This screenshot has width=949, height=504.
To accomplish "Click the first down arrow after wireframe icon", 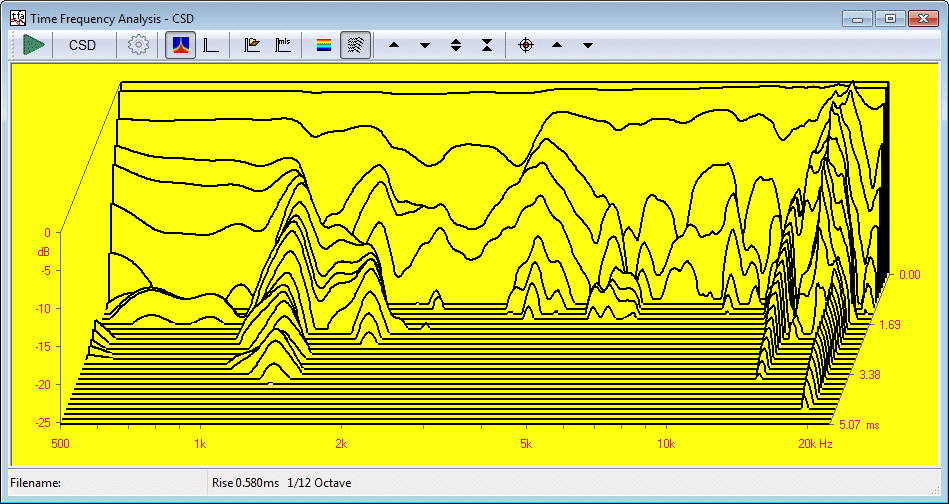I will pyautogui.click(x=425, y=45).
